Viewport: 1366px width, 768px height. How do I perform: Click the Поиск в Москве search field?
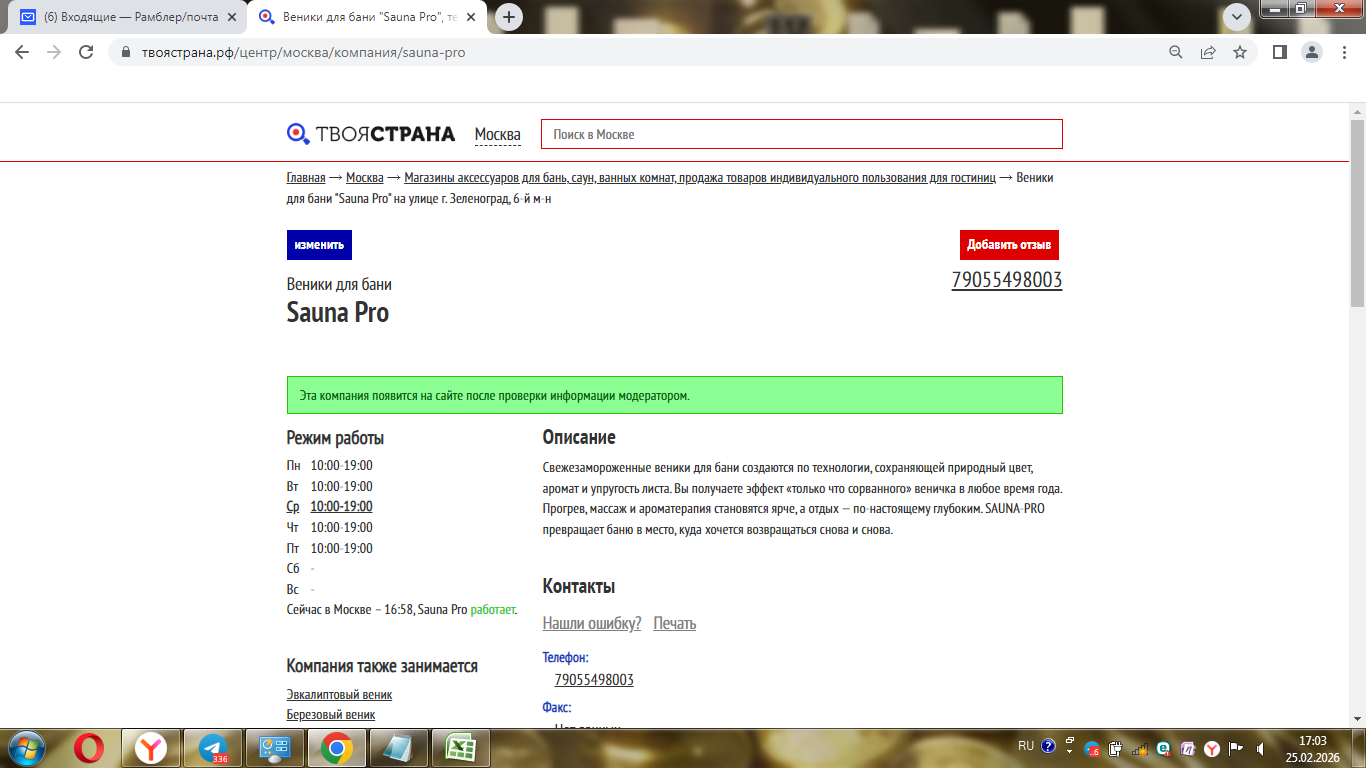point(802,134)
